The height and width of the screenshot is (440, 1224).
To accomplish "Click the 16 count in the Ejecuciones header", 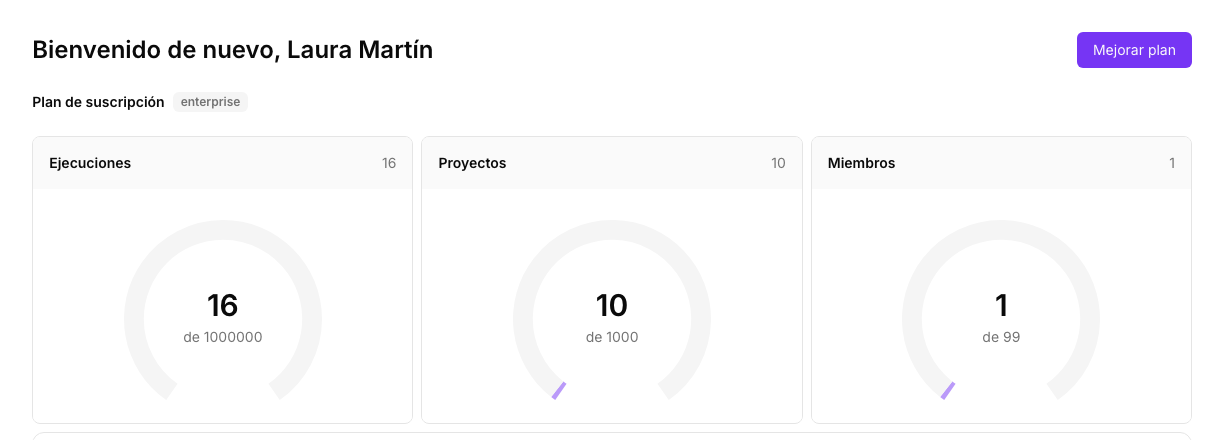I will (389, 163).
